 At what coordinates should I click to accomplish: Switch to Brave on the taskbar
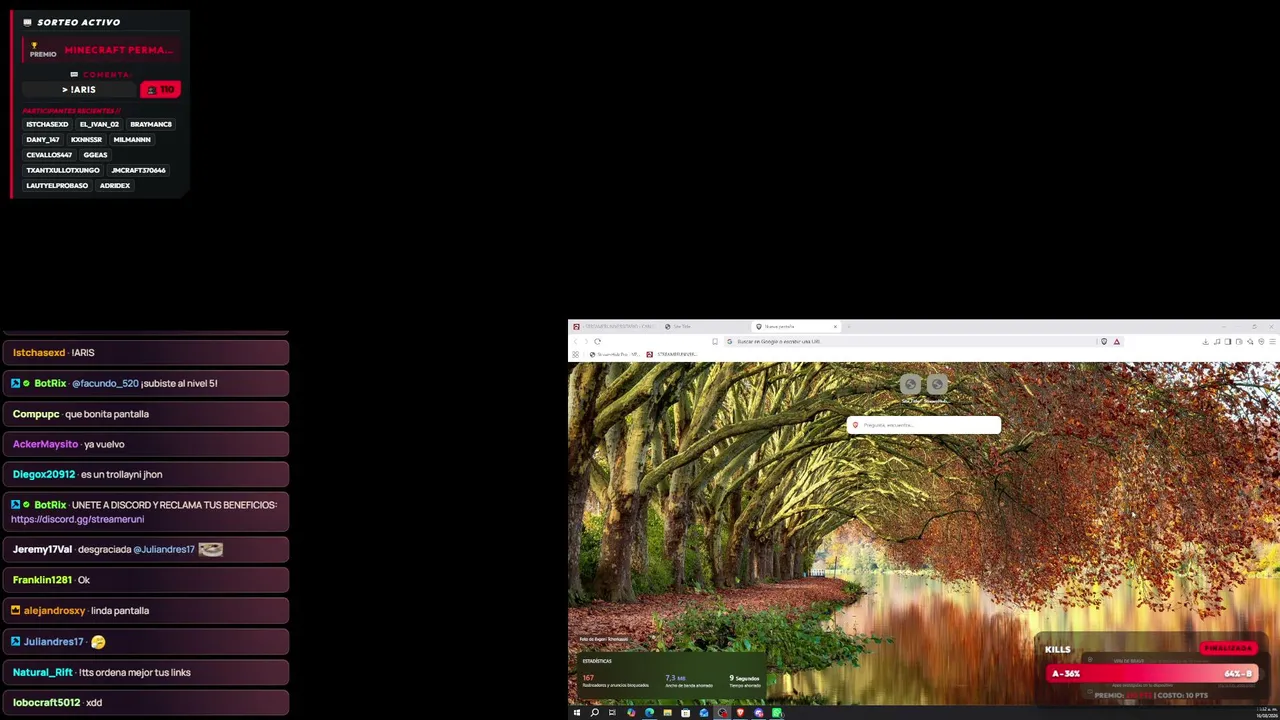740,713
